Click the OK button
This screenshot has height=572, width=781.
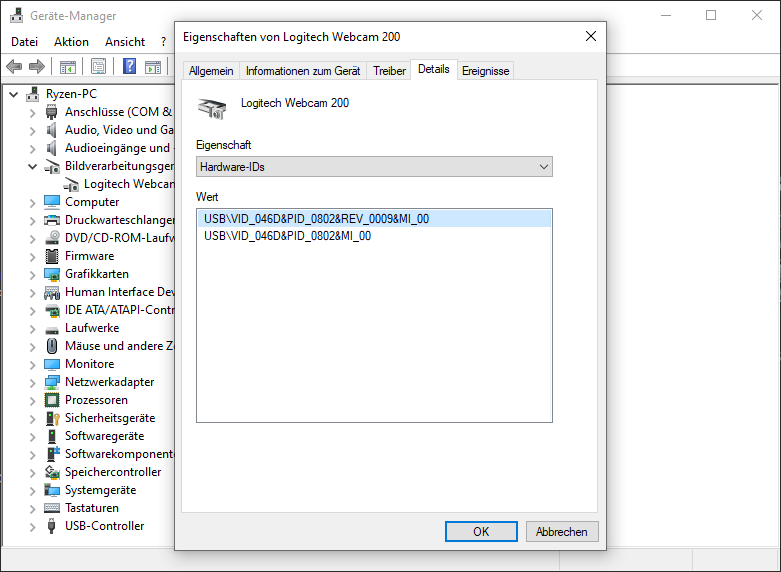(x=481, y=532)
